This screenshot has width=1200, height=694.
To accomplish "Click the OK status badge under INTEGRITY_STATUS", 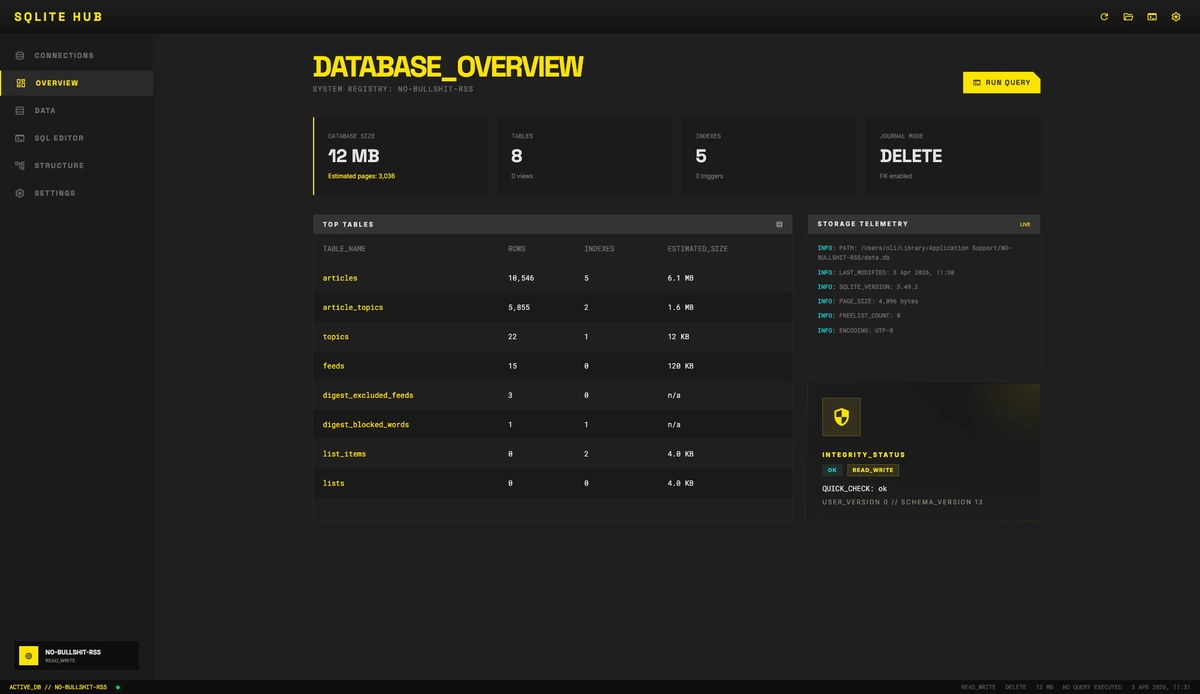I will click(x=833, y=470).
